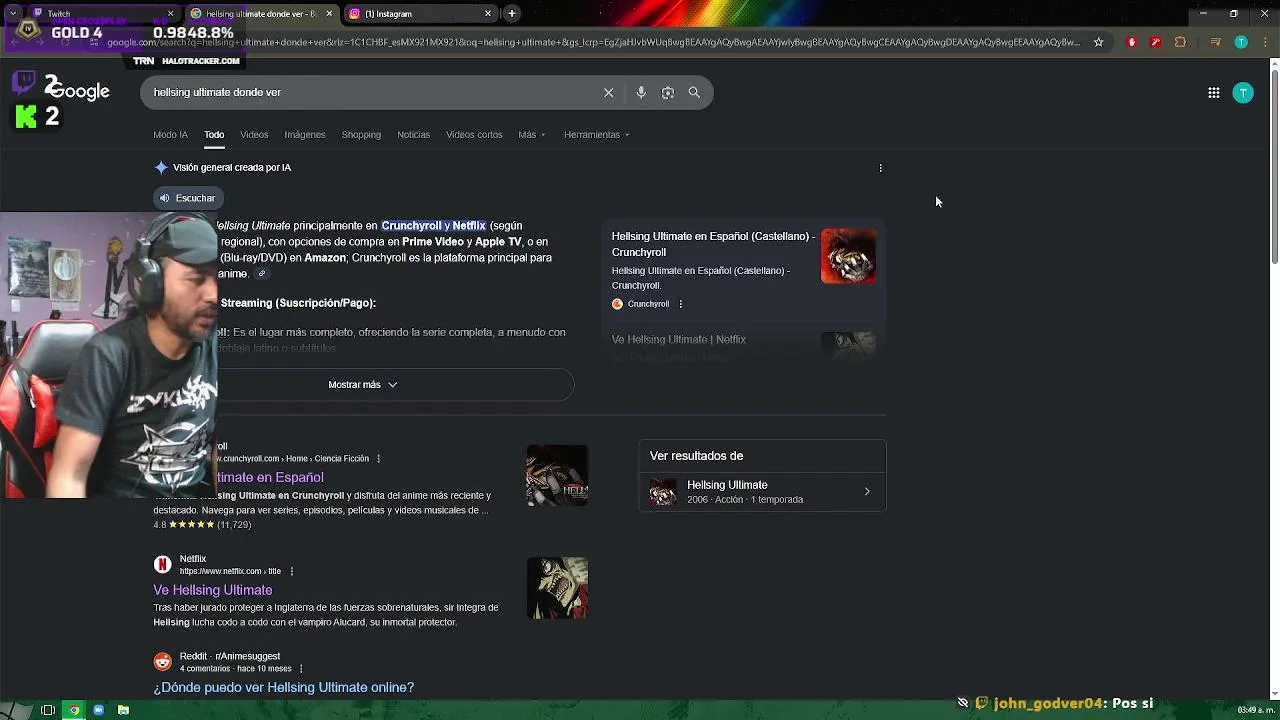1280x720 pixels.
Task: Click the Ver resultados de heading
Action: (696, 456)
